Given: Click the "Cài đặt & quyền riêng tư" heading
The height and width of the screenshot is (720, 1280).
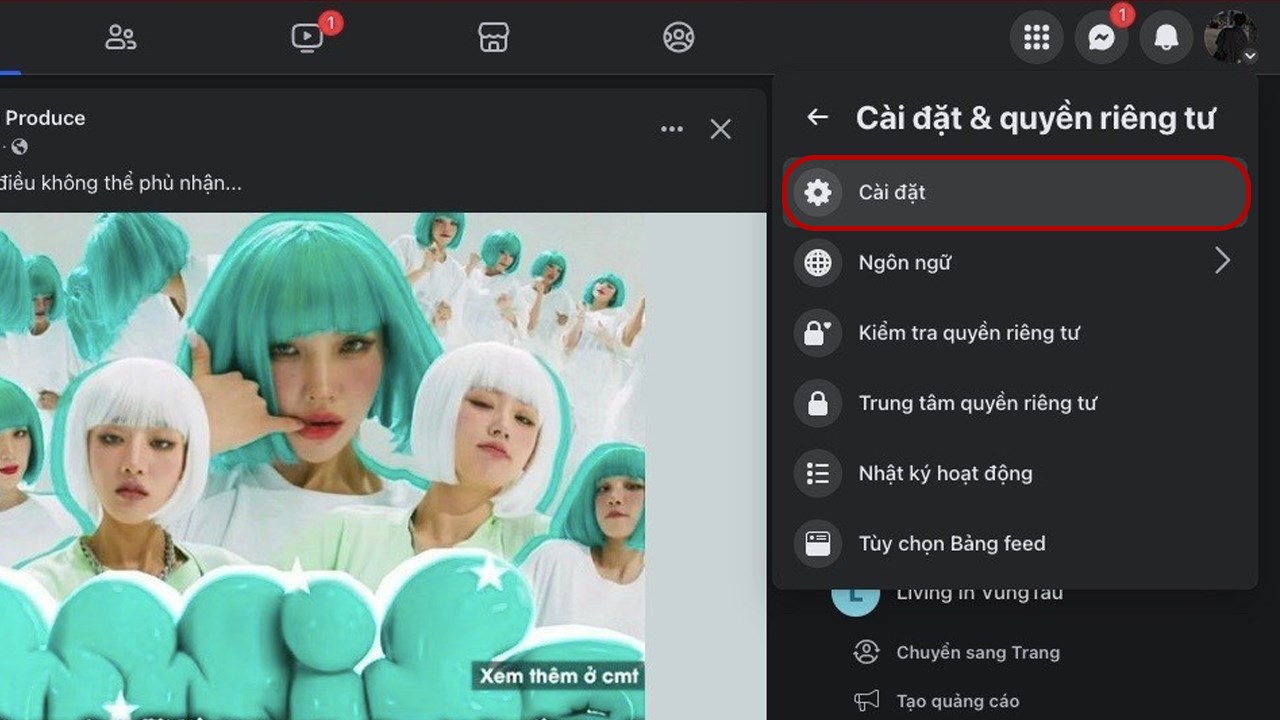Looking at the screenshot, I should pyautogui.click(x=1035, y=118).
